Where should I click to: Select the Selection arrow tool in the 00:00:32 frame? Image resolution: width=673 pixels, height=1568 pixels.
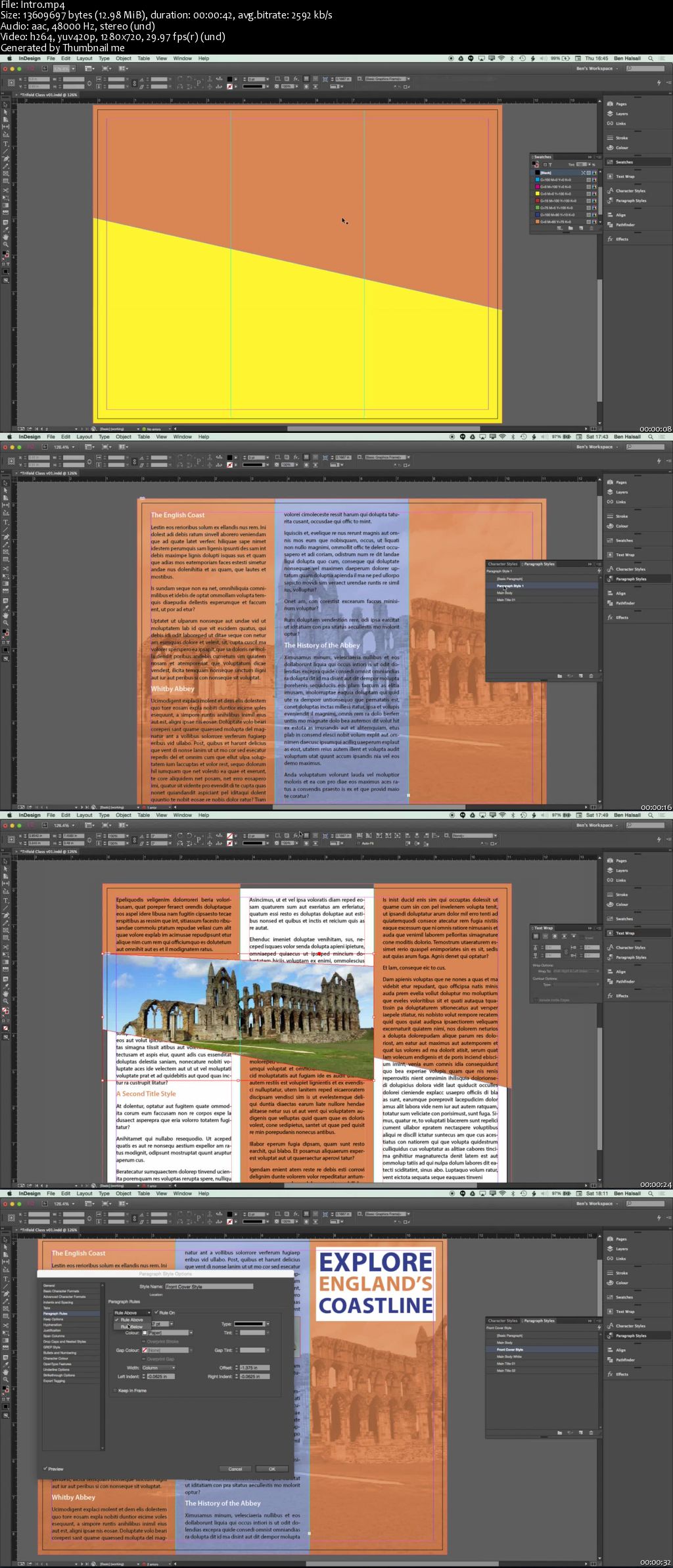coord(6,1240)
